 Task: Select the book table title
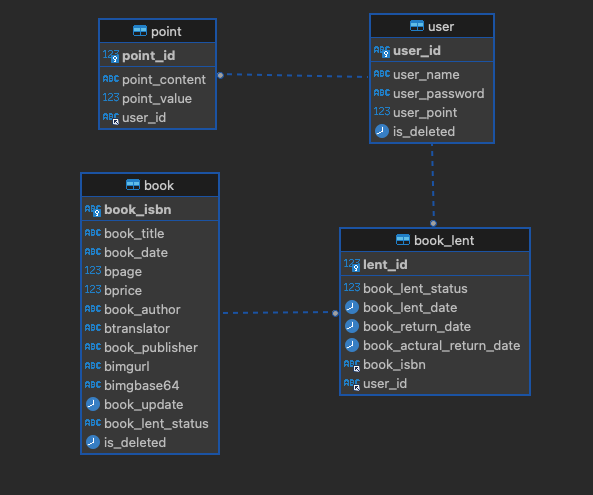[159, 185]
